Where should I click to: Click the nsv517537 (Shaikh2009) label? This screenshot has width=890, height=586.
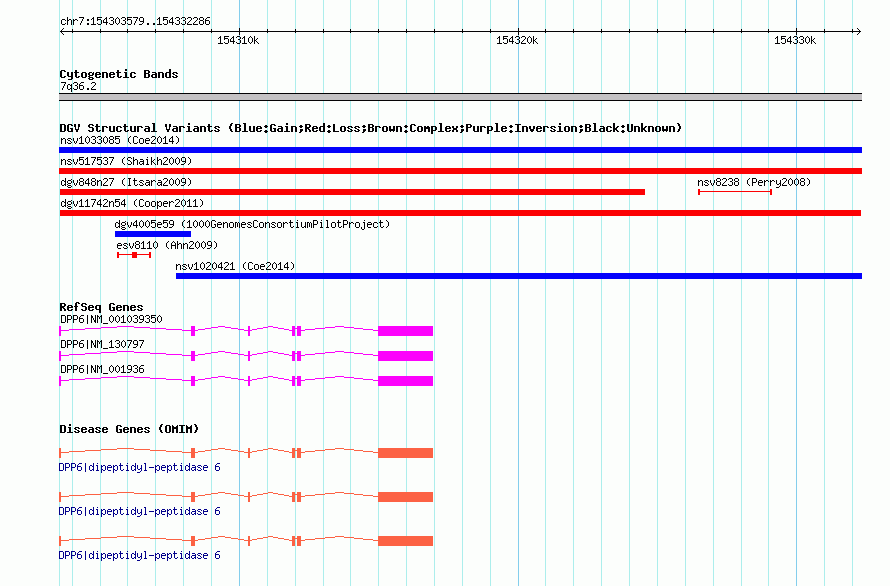click(x=126, y=161)
